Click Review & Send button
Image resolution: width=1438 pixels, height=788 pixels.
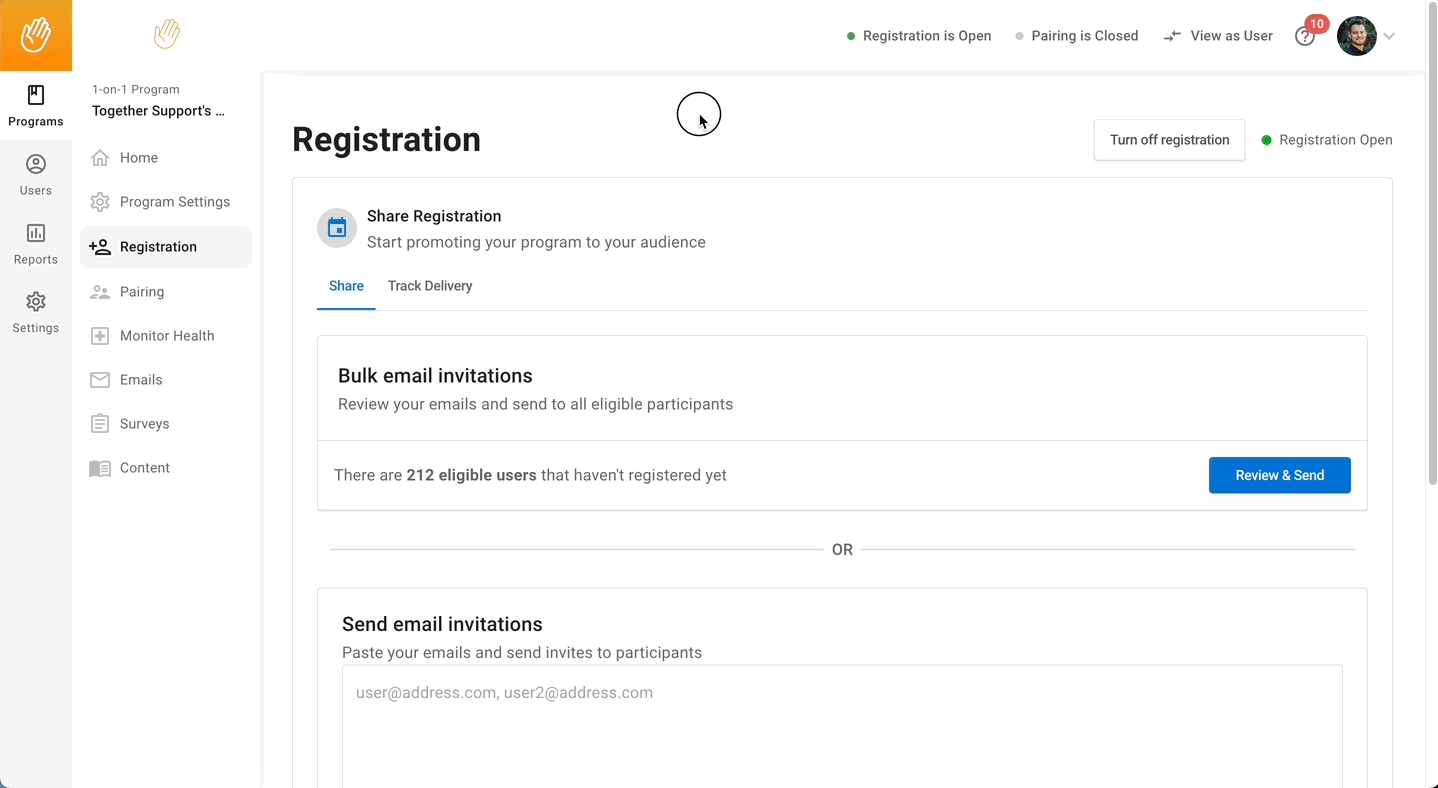[1280, 475]
